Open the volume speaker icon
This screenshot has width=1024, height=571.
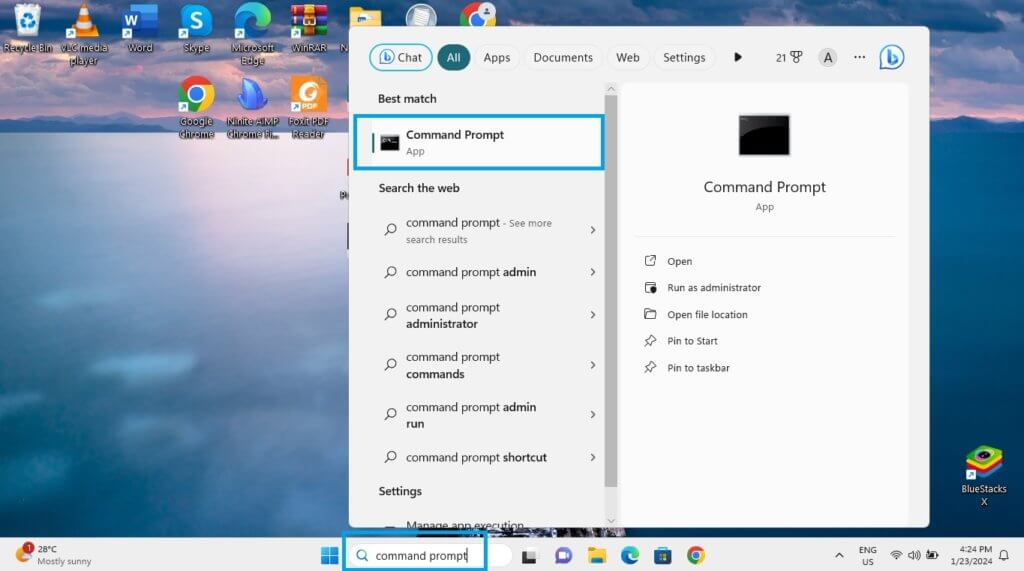pyautogui.click(x=914, y=555)
